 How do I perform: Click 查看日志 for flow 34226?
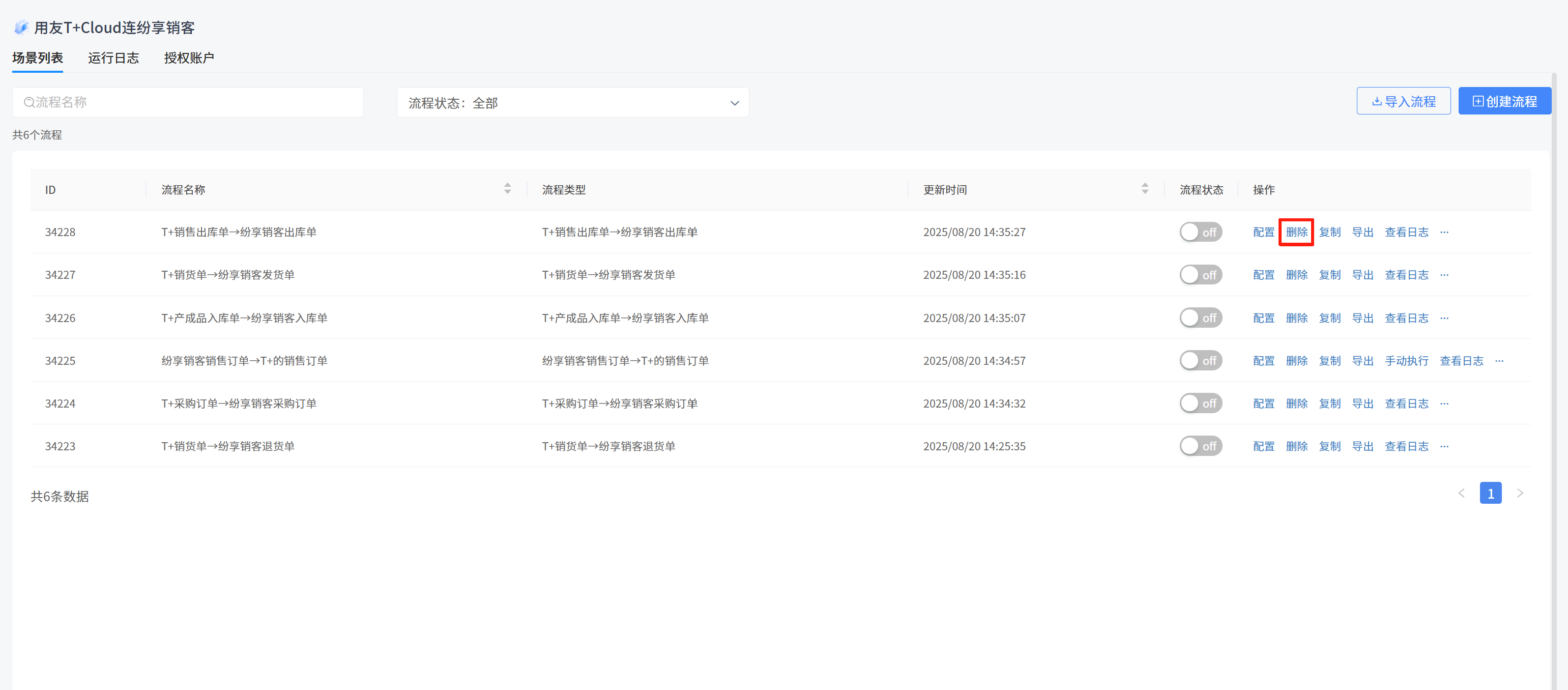pos(1406,318)
